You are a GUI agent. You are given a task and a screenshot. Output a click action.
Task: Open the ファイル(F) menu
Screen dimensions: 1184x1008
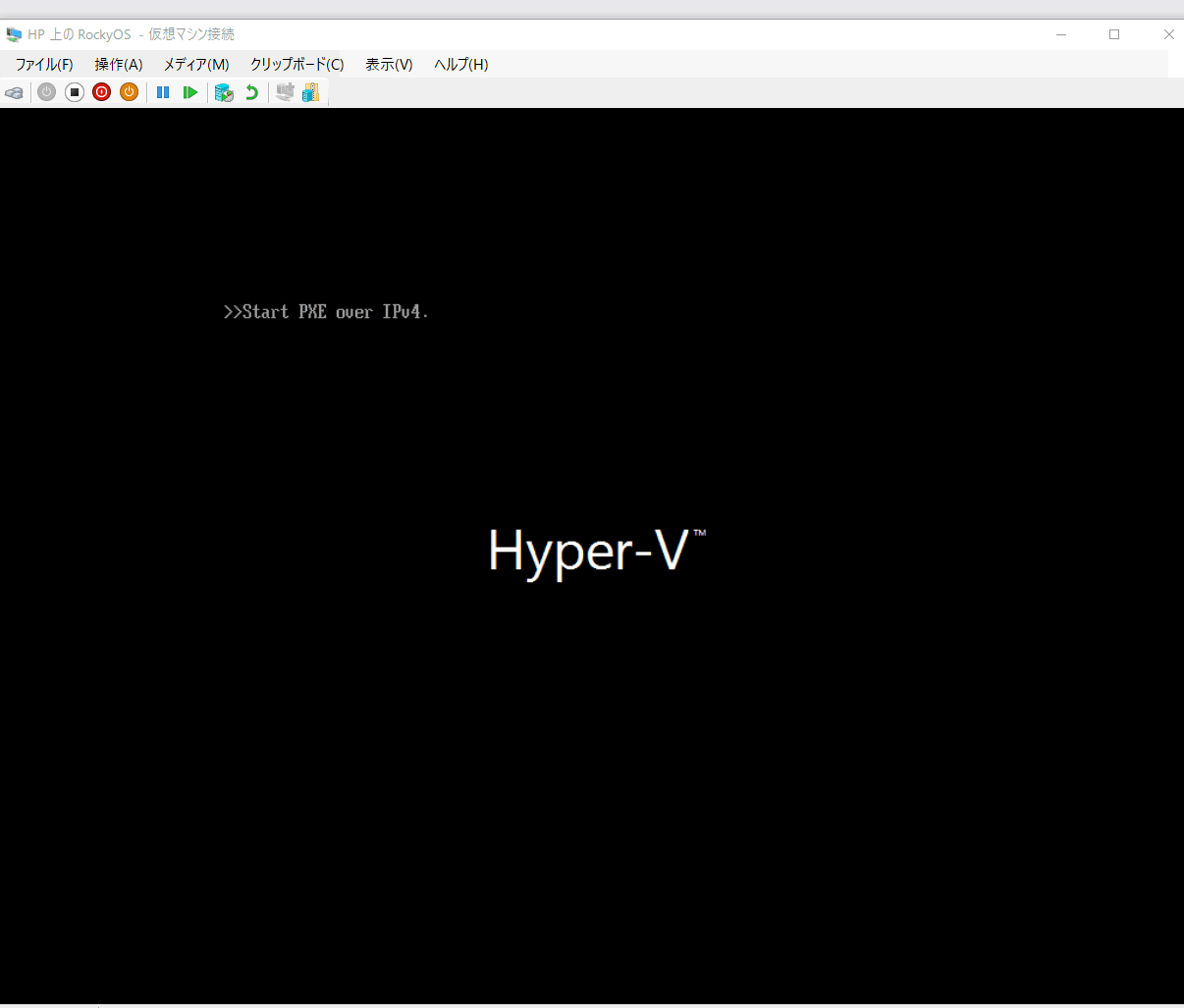tap(44, 64)
